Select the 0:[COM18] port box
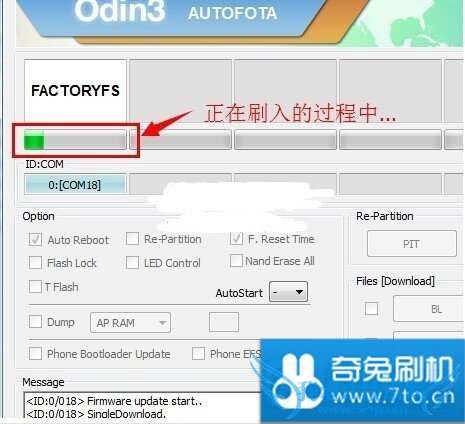The width and height of the screenshot is (465, 424). point(75,184)
